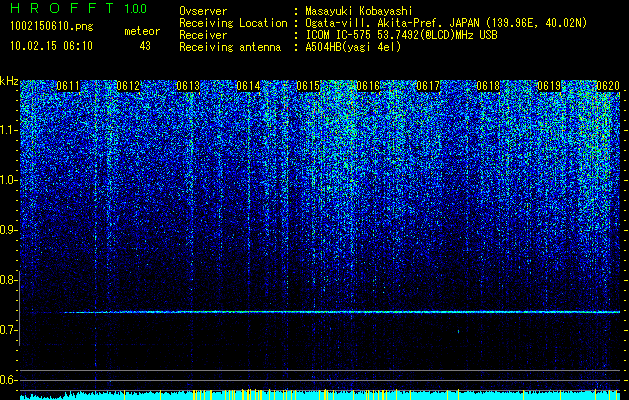
Task: Click time marker 0617
Action: pyautogui.click(x=428, y=86)
